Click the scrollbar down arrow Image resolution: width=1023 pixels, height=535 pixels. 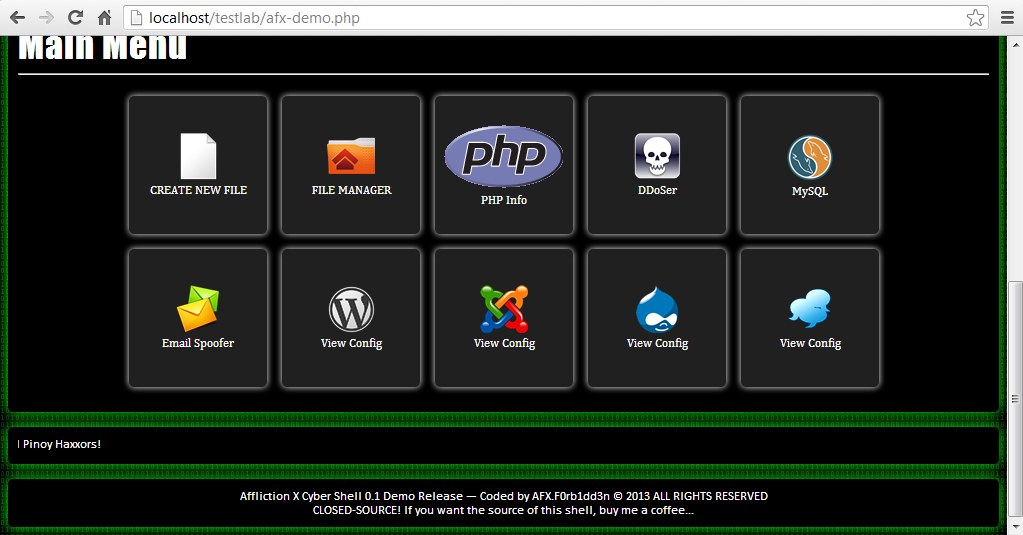(x=1015, y=527)
